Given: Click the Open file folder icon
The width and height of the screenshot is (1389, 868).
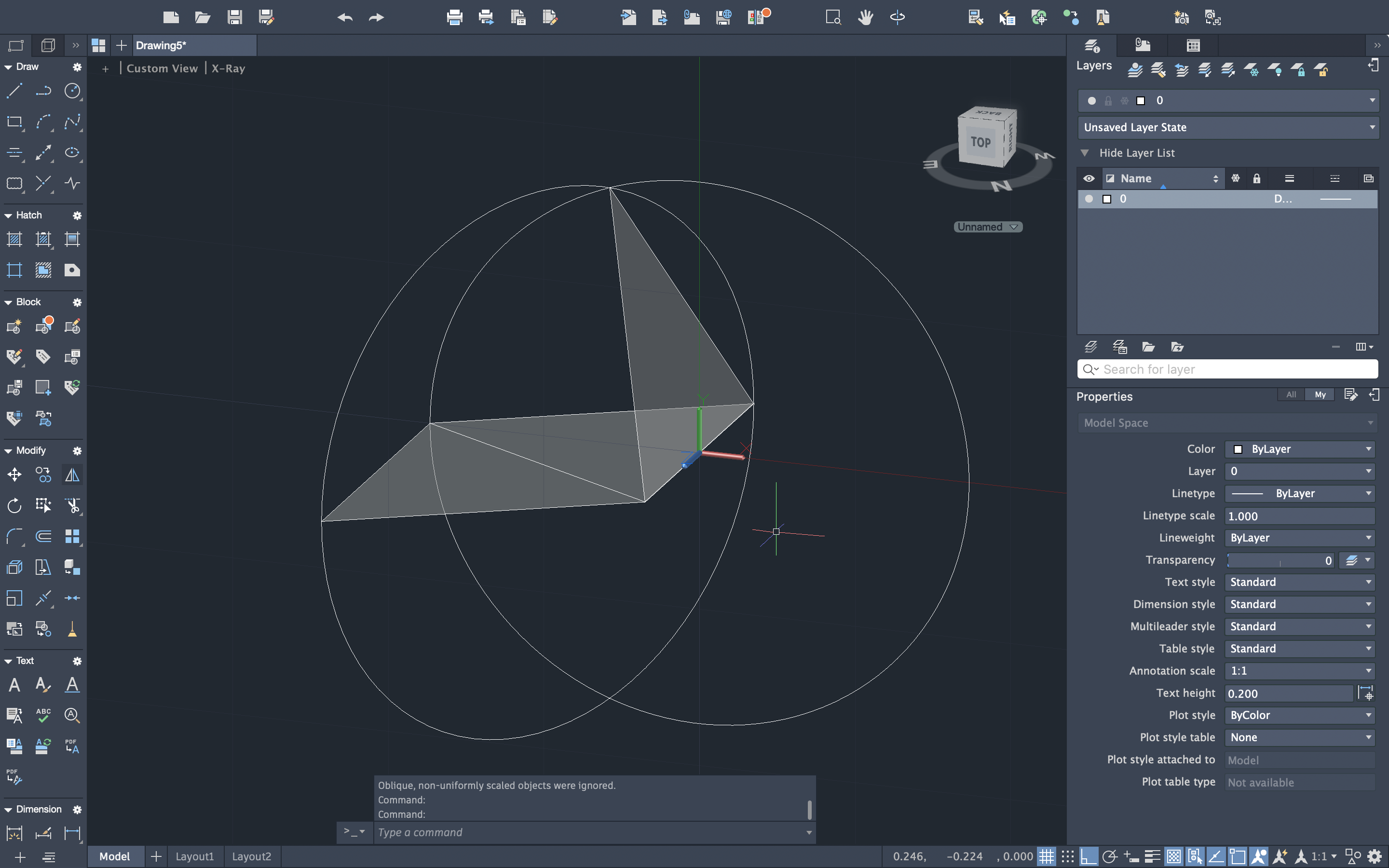Looking at the screenshot, I should tap(203, 17).
